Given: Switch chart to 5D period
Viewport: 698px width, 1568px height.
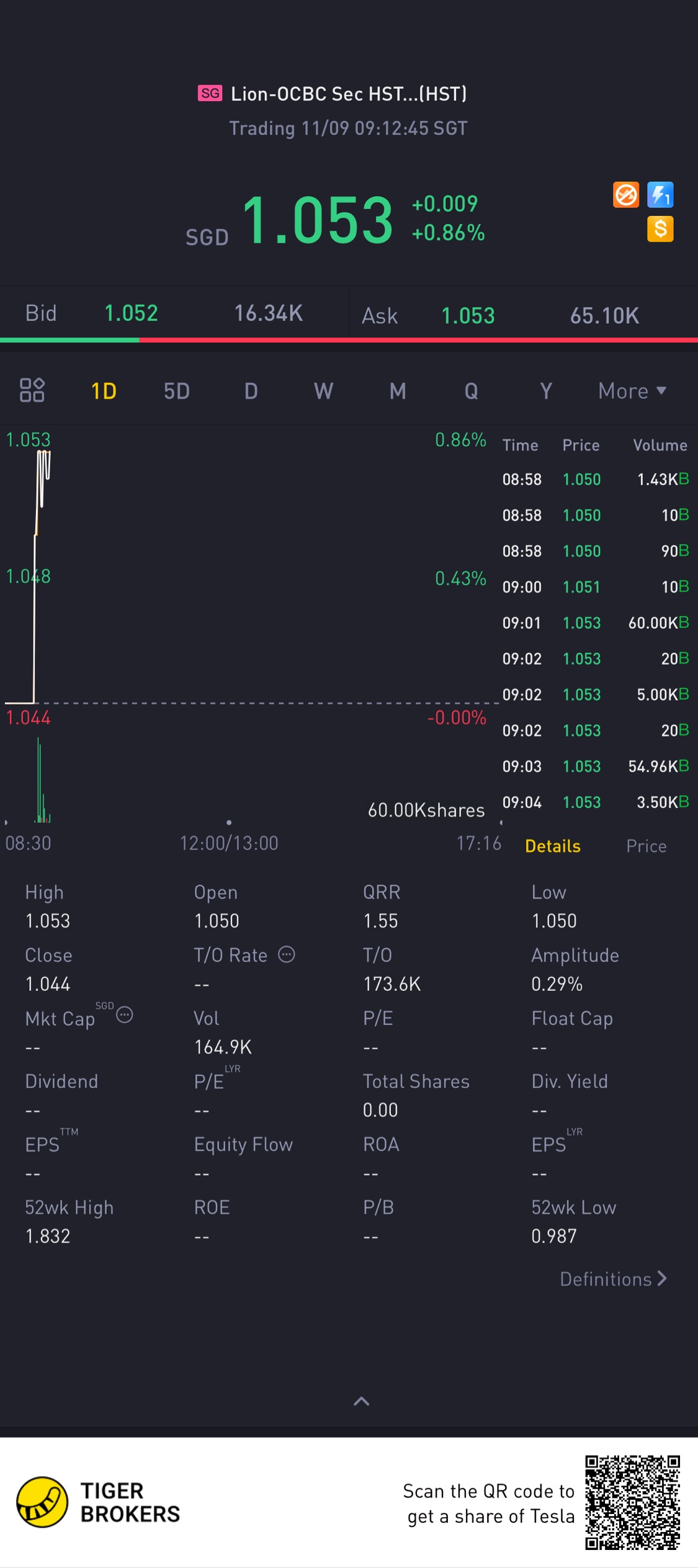Looking at the screenshot, I should click(x=177, y=391).
